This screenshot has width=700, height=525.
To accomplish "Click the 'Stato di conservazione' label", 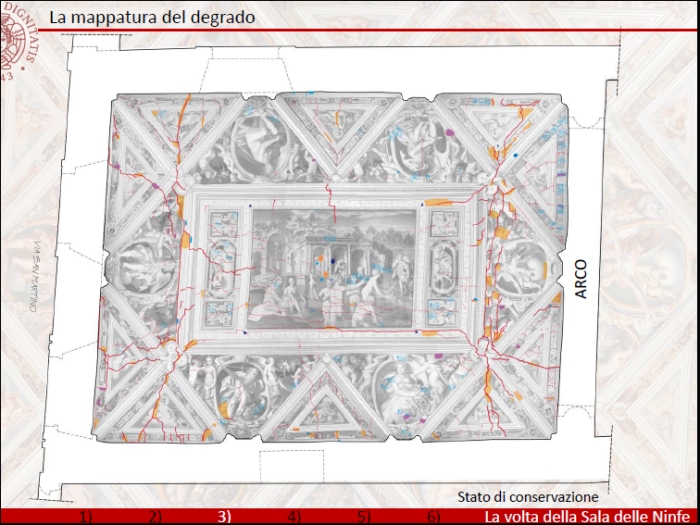I will [528, 497].
